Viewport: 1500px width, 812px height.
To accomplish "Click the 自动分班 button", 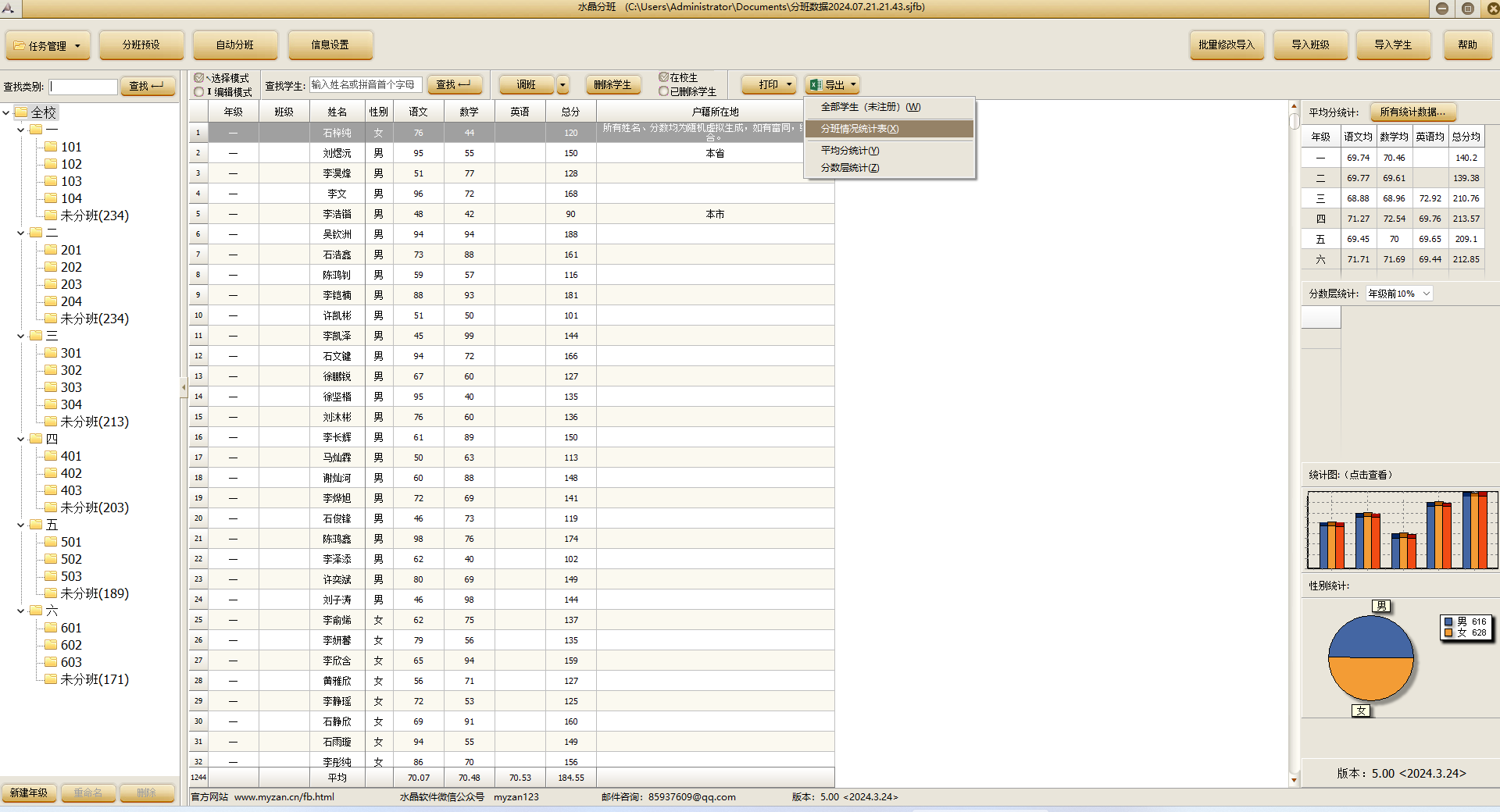I will [x=234, y=45].
